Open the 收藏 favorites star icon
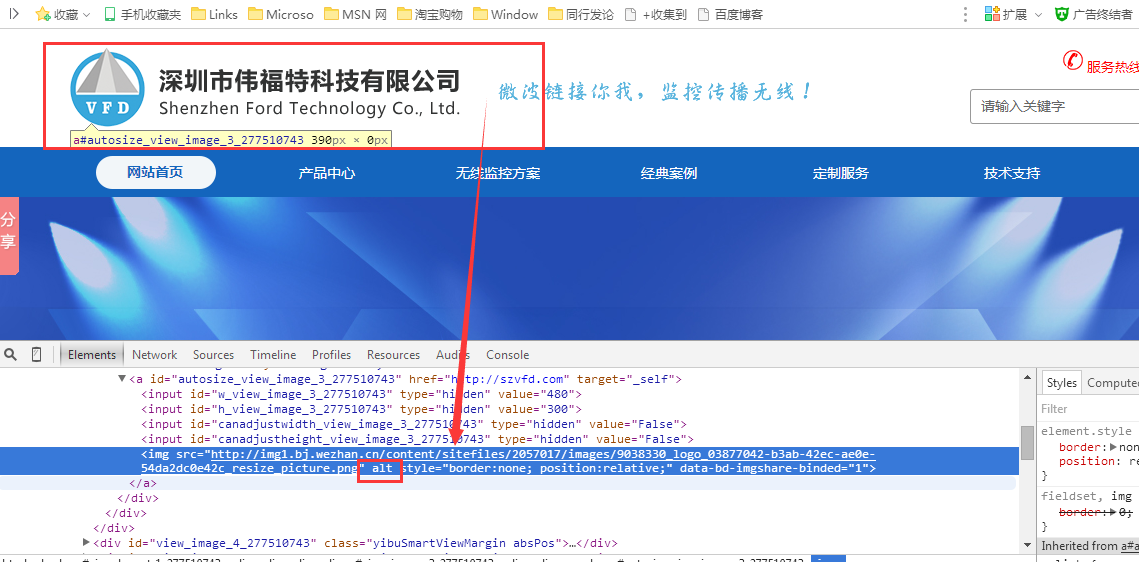This screenshot has height=562, width=1139. point(43,14)
